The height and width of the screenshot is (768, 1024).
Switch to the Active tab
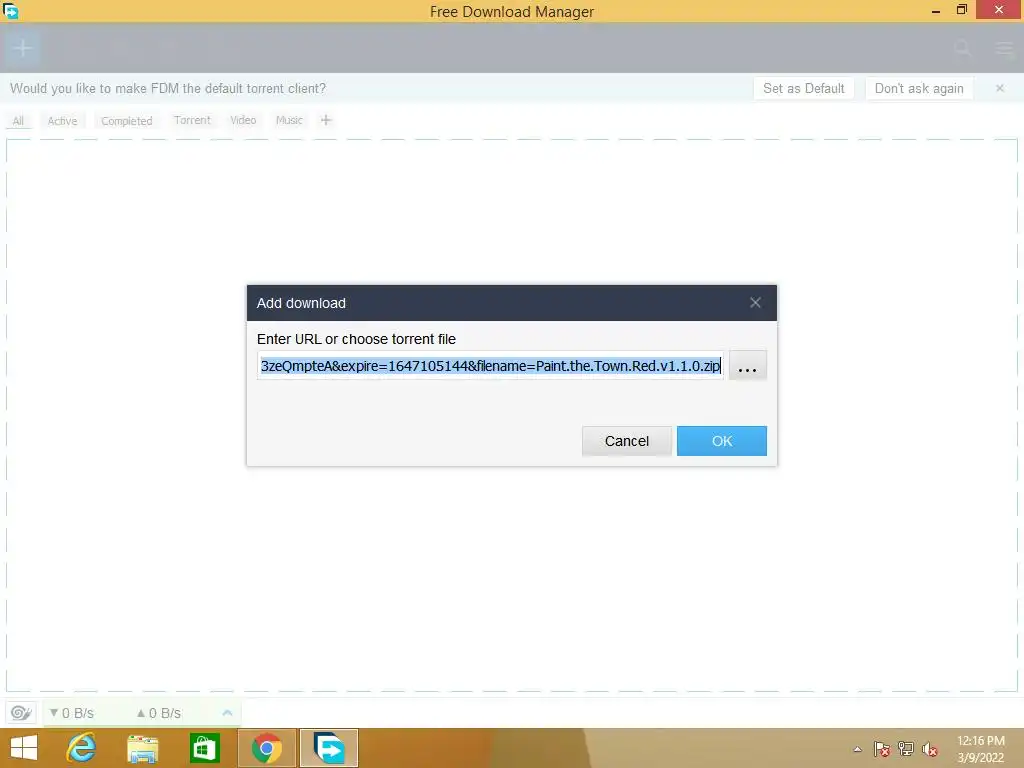[62, 120]
